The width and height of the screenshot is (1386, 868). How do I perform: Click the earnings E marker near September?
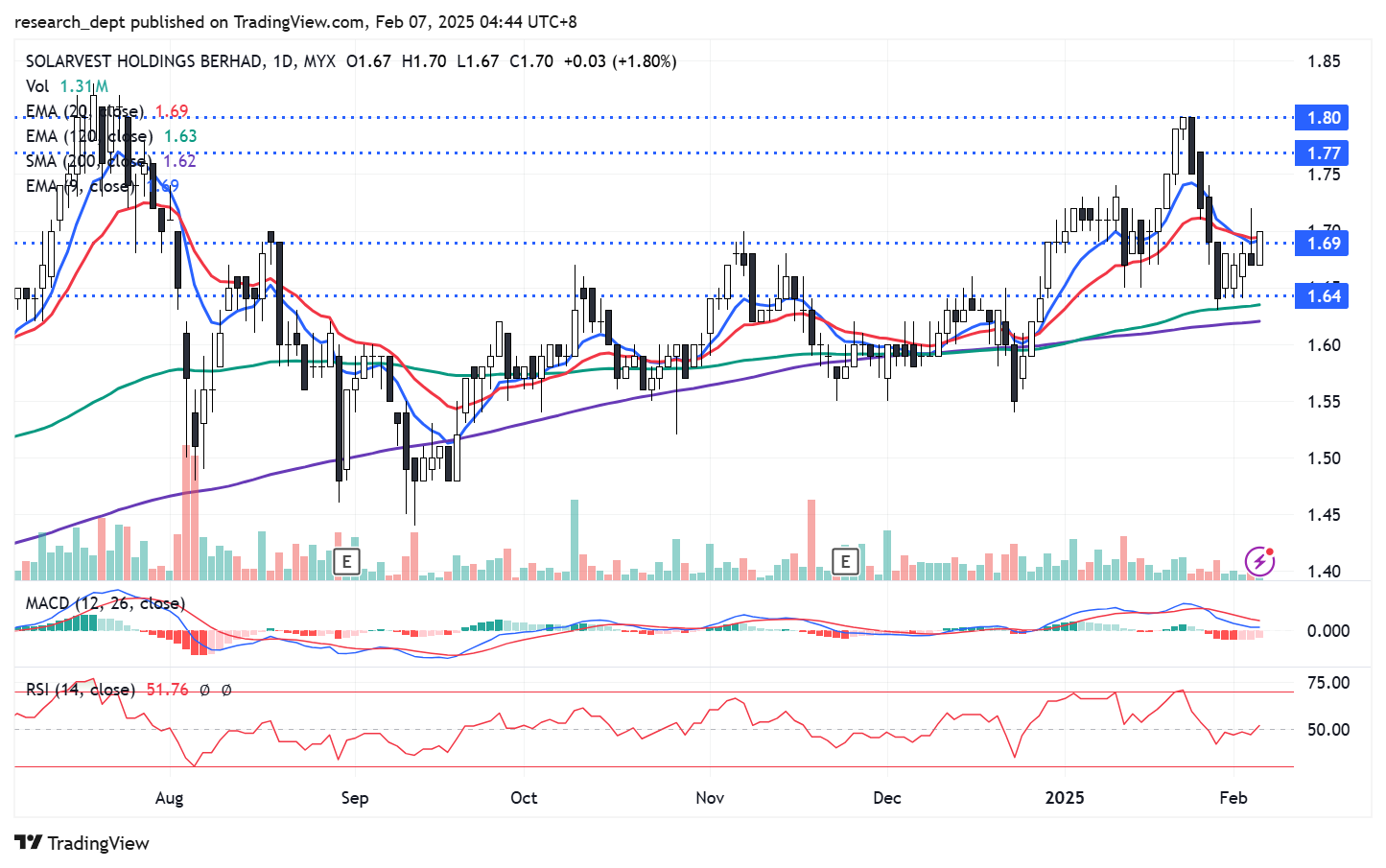346,561
